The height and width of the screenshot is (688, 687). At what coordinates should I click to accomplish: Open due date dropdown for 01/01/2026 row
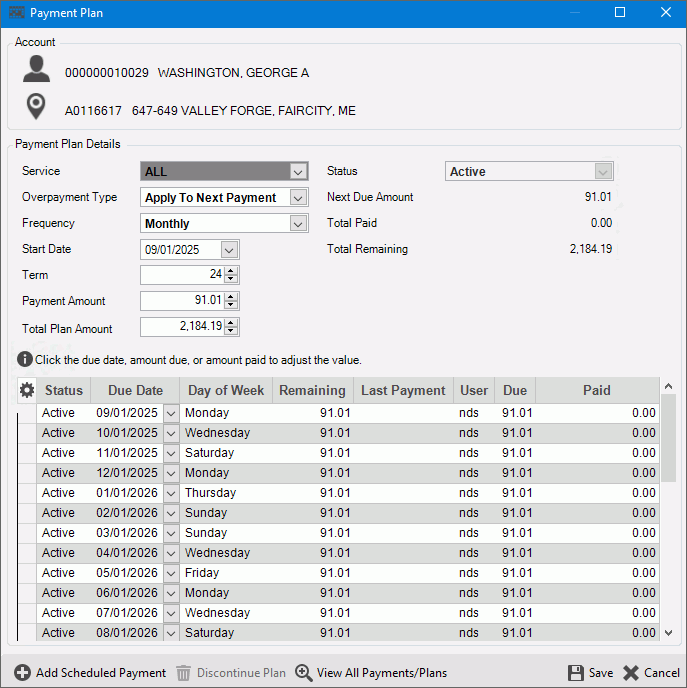(170, 493)
